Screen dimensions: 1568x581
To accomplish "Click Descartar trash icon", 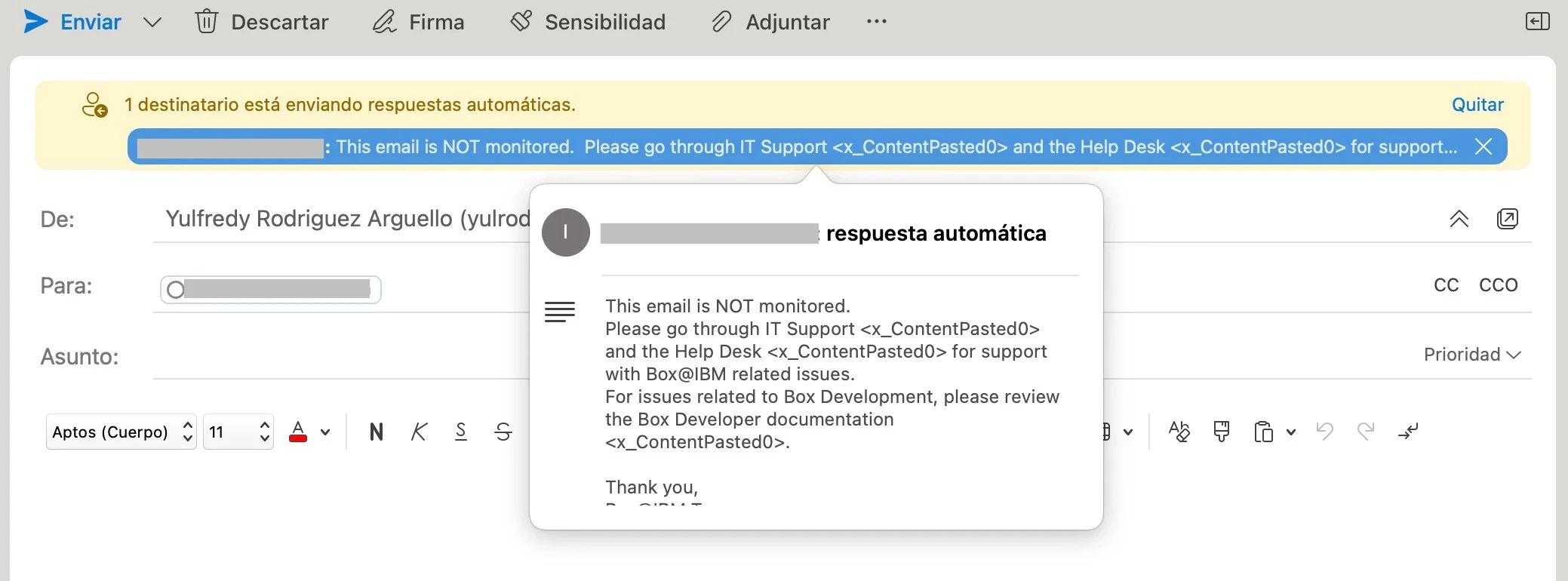I will point(206,22).
